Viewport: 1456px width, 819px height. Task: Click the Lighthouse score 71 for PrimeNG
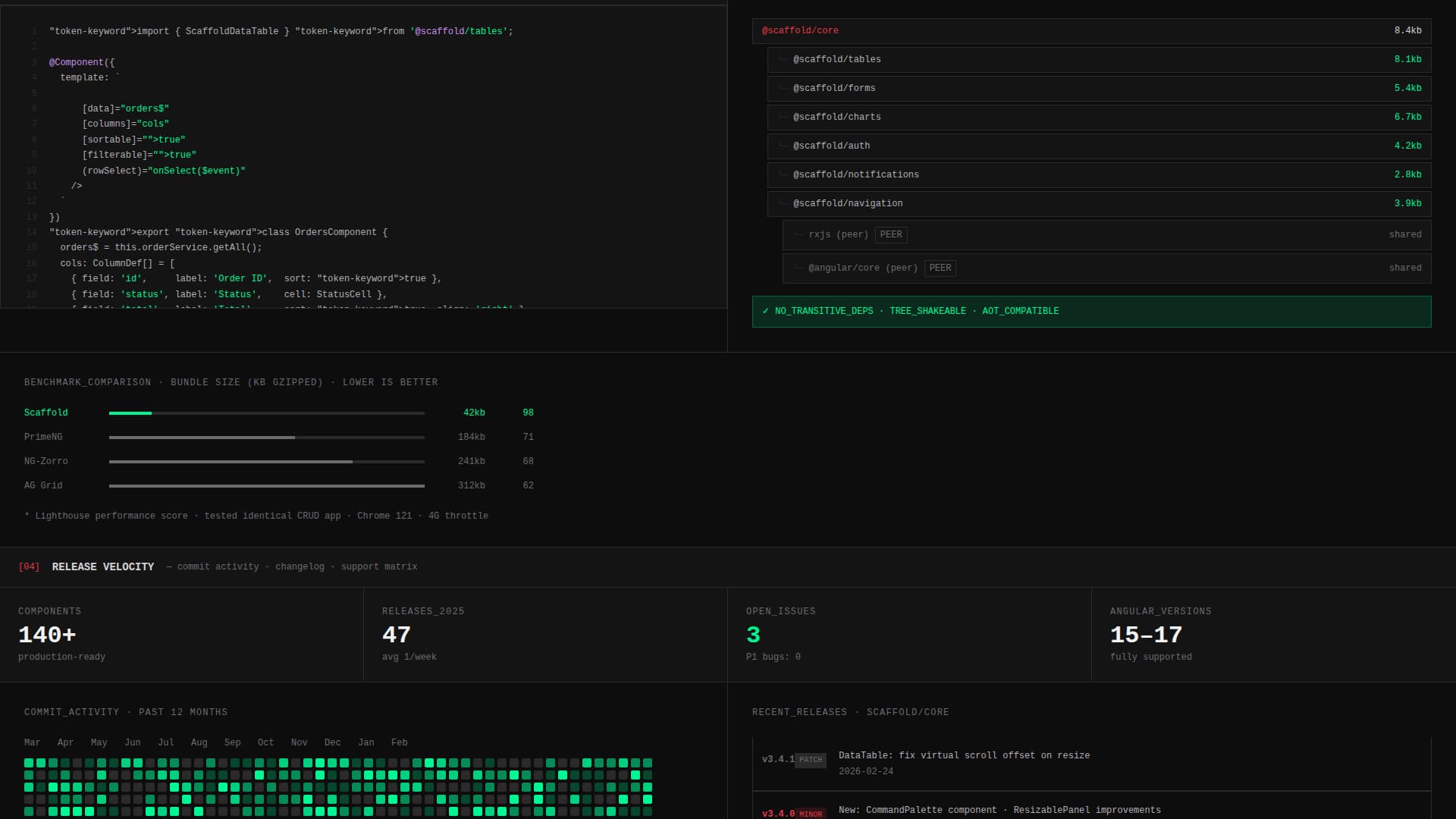point(529,438)
